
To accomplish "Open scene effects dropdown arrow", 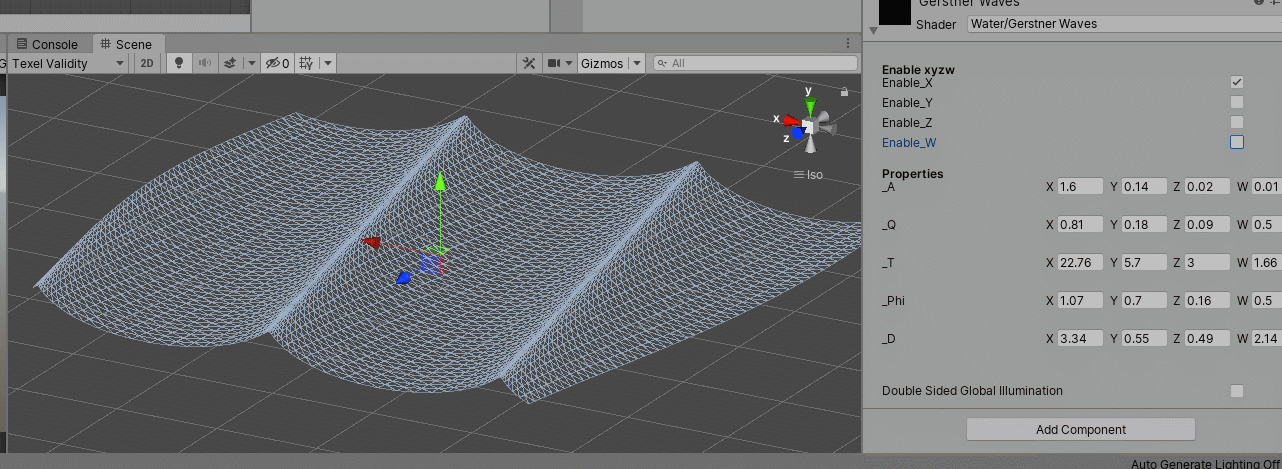I will point(251,63).
